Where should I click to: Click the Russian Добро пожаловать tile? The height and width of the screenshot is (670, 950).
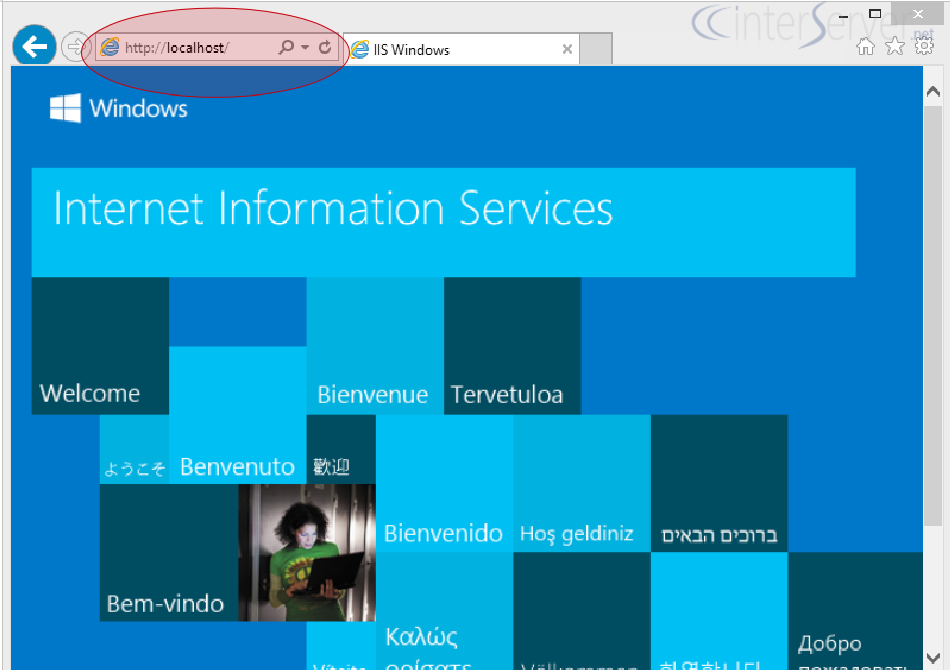(855, 611)
